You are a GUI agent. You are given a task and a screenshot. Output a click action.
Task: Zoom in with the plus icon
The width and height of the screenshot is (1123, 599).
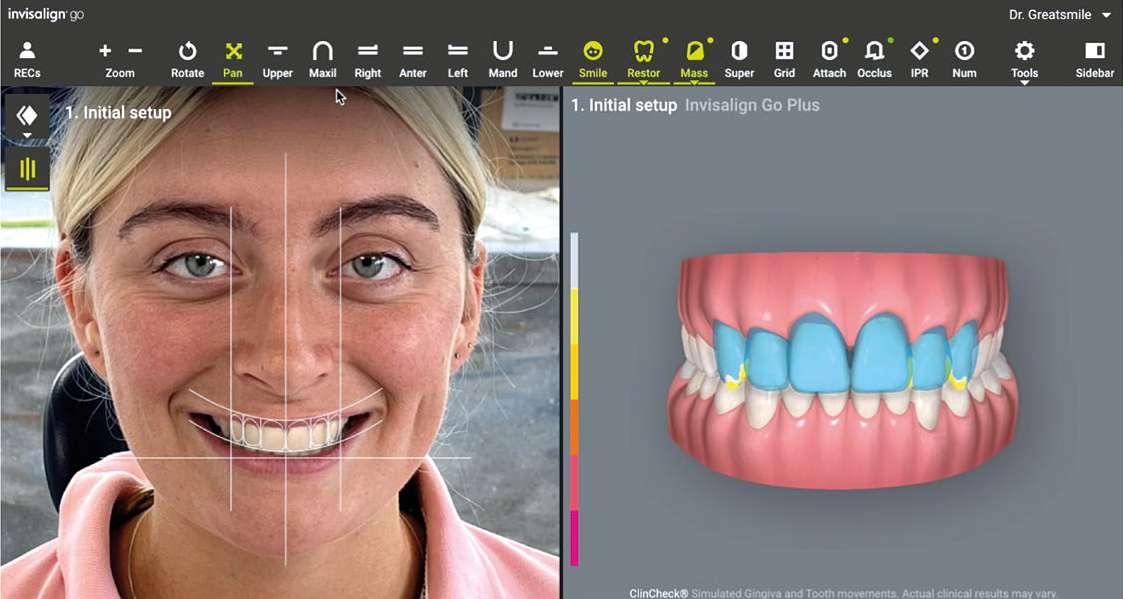pos(105,51)
